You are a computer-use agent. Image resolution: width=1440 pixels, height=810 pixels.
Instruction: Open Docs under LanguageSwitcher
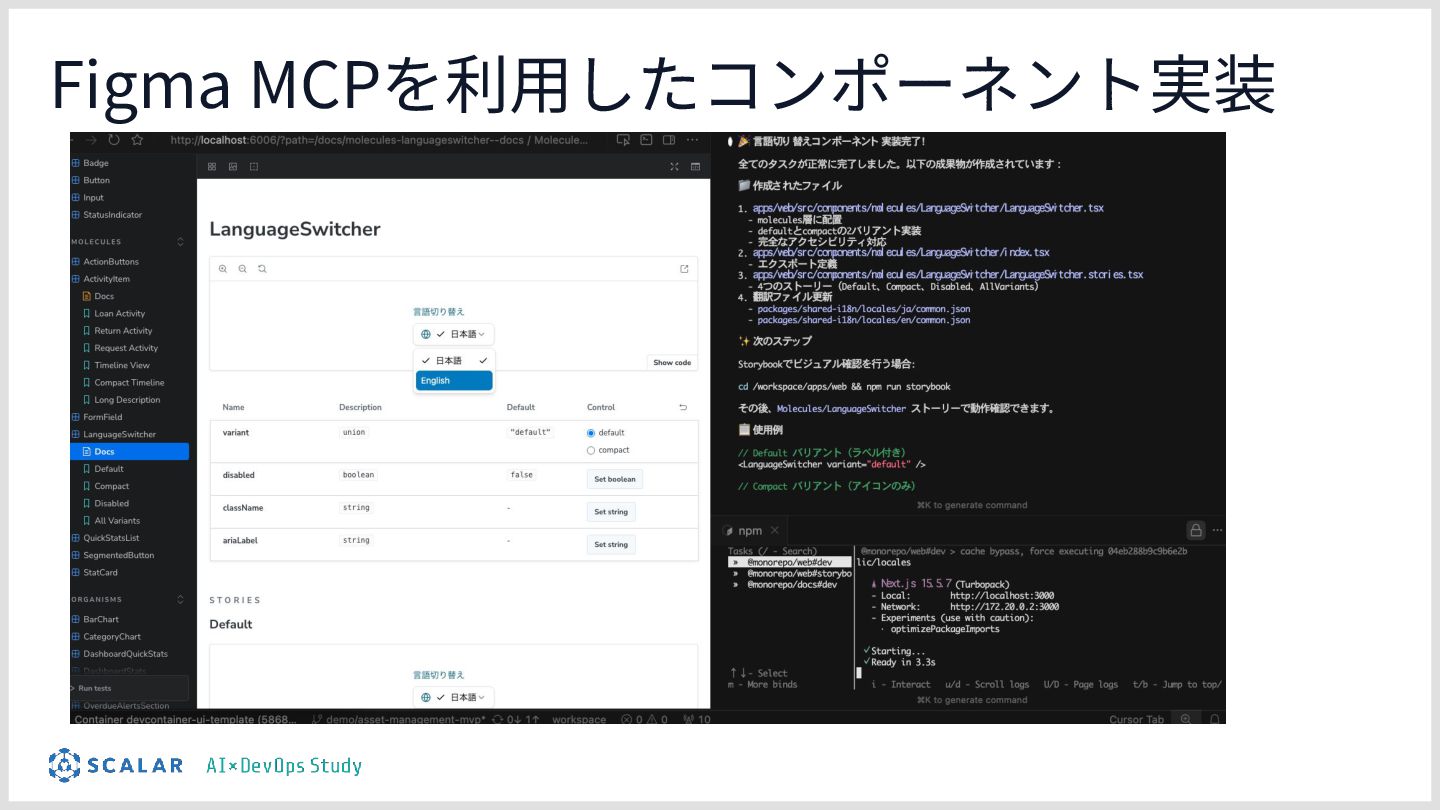(x=129, y=452)
